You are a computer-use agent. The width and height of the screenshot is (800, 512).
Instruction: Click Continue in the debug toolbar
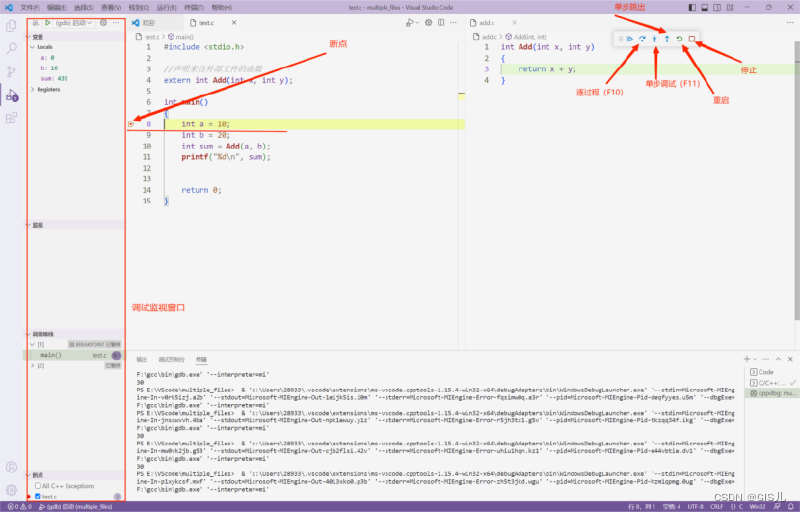click(630, 39)
